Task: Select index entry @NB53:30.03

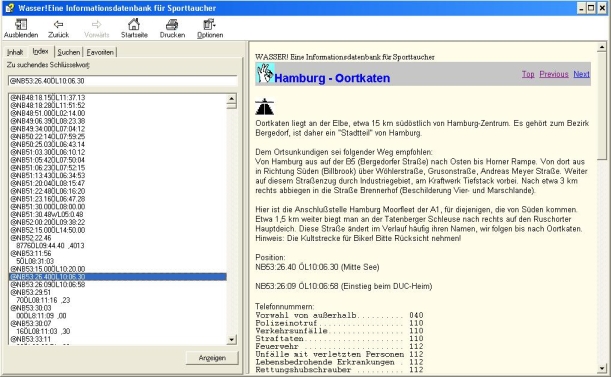Action: pos(30,308)
